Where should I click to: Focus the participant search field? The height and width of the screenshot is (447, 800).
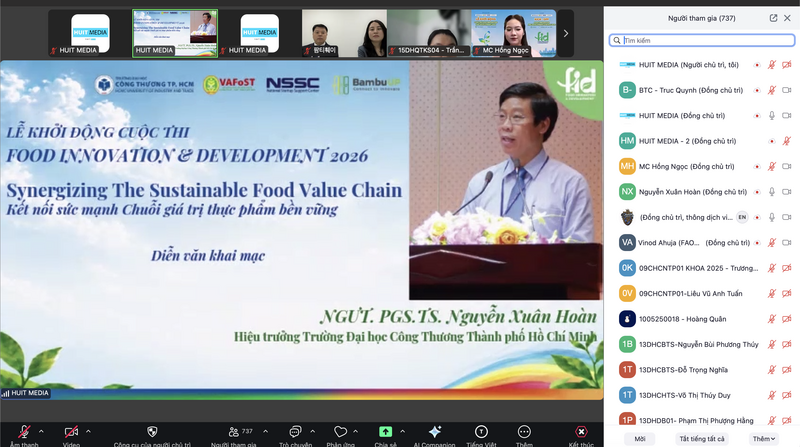coord(702,40)
